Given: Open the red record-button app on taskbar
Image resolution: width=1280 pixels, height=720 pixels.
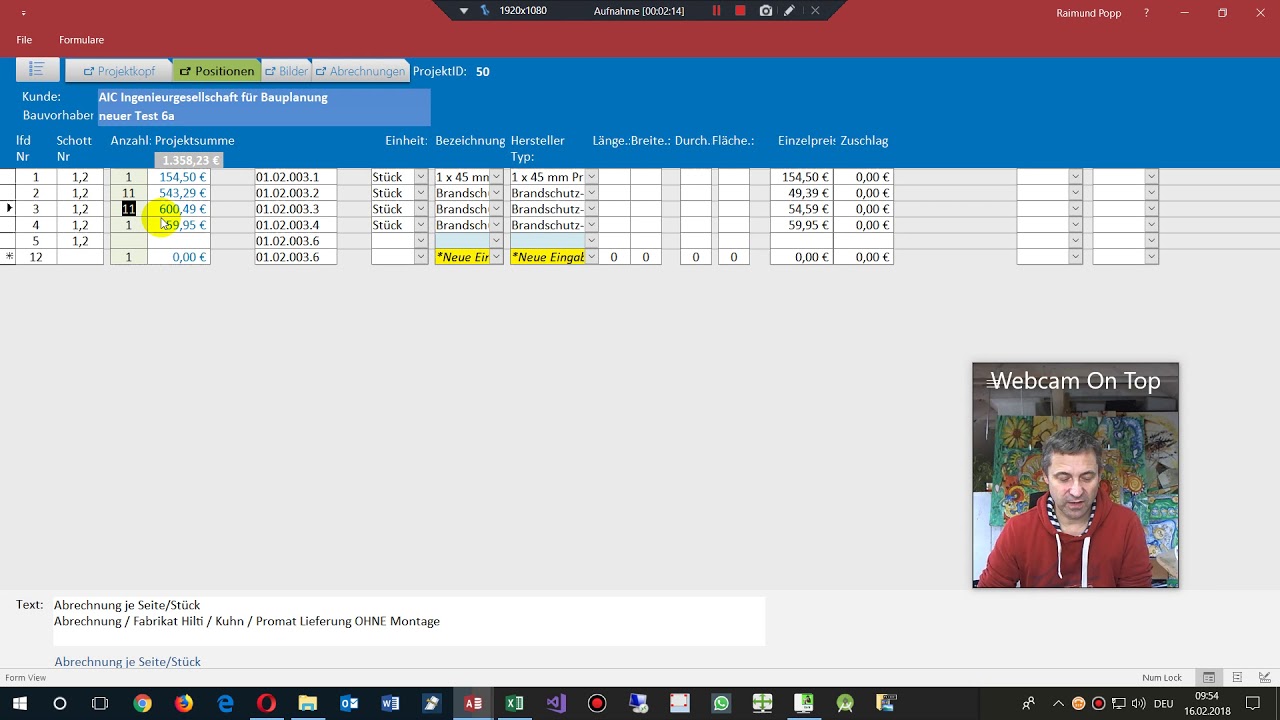Looking at the screenshot, I should pyautogui.click(x=597, y=704).
